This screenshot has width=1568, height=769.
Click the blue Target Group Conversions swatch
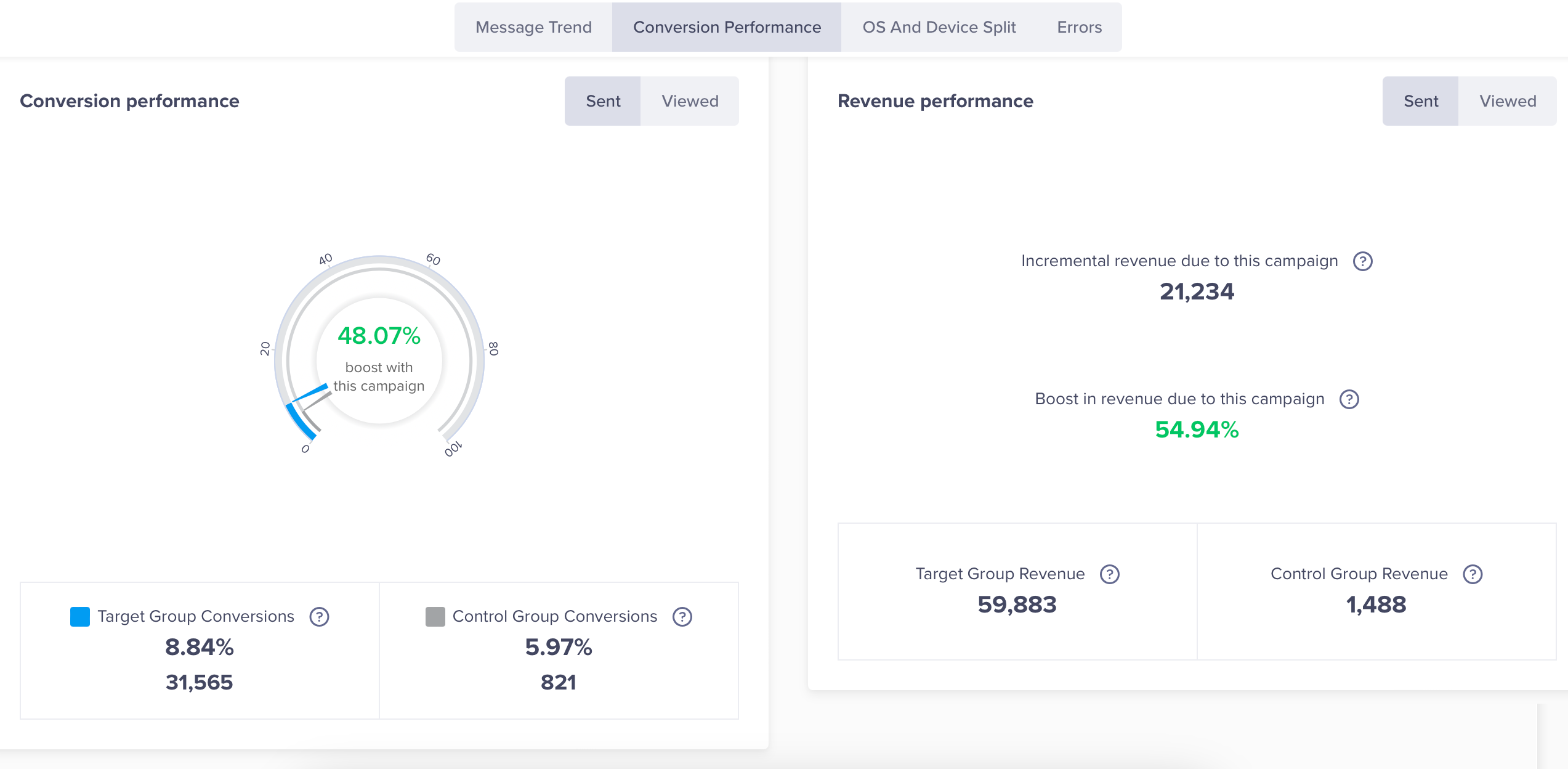point(79,616)
